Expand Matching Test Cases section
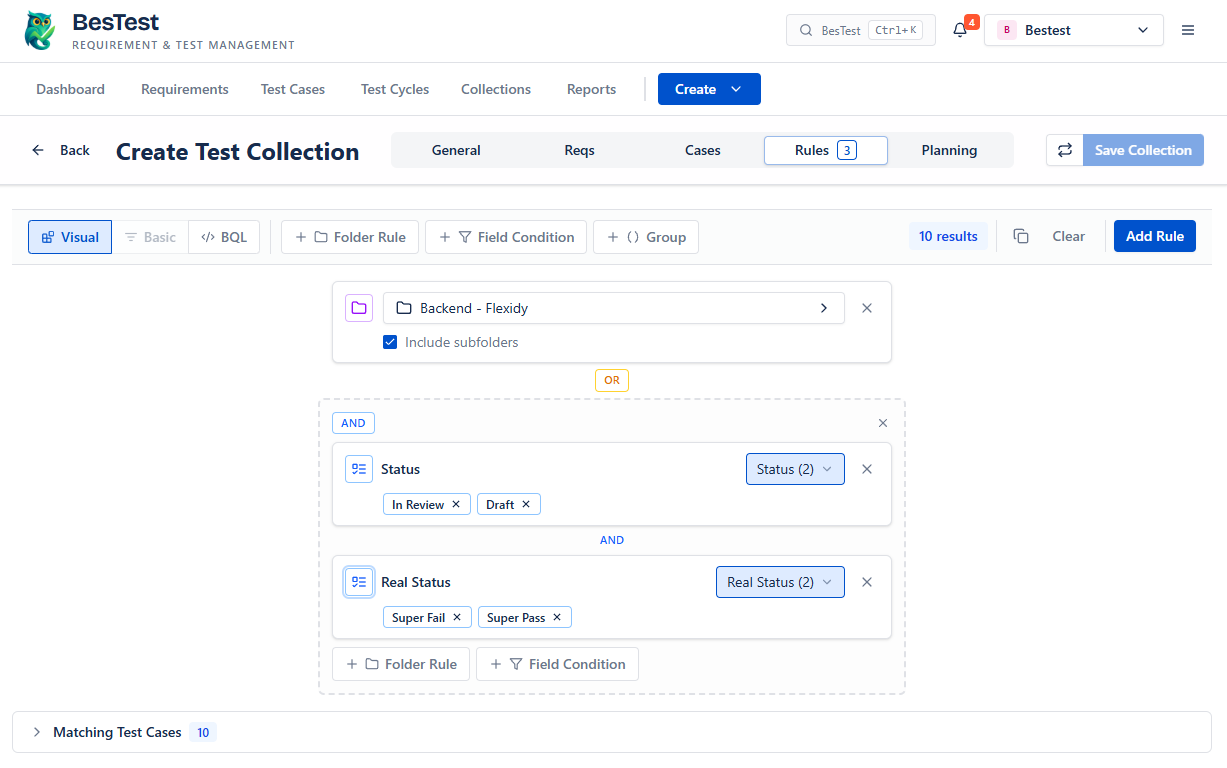The width and height of the screenshot is (1227, 768). pos(611,732)
